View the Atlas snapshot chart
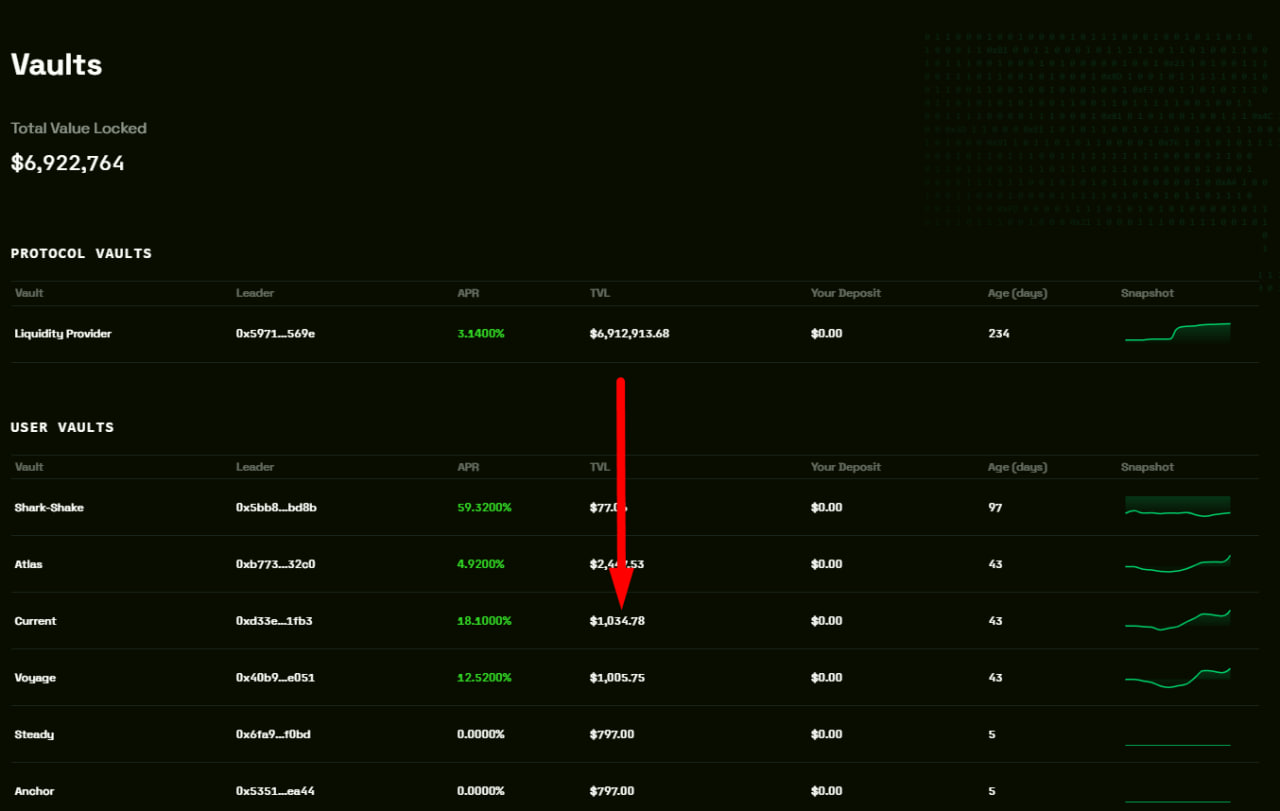The height and width of the screenshot is (811, 1280). point(1178,564)
